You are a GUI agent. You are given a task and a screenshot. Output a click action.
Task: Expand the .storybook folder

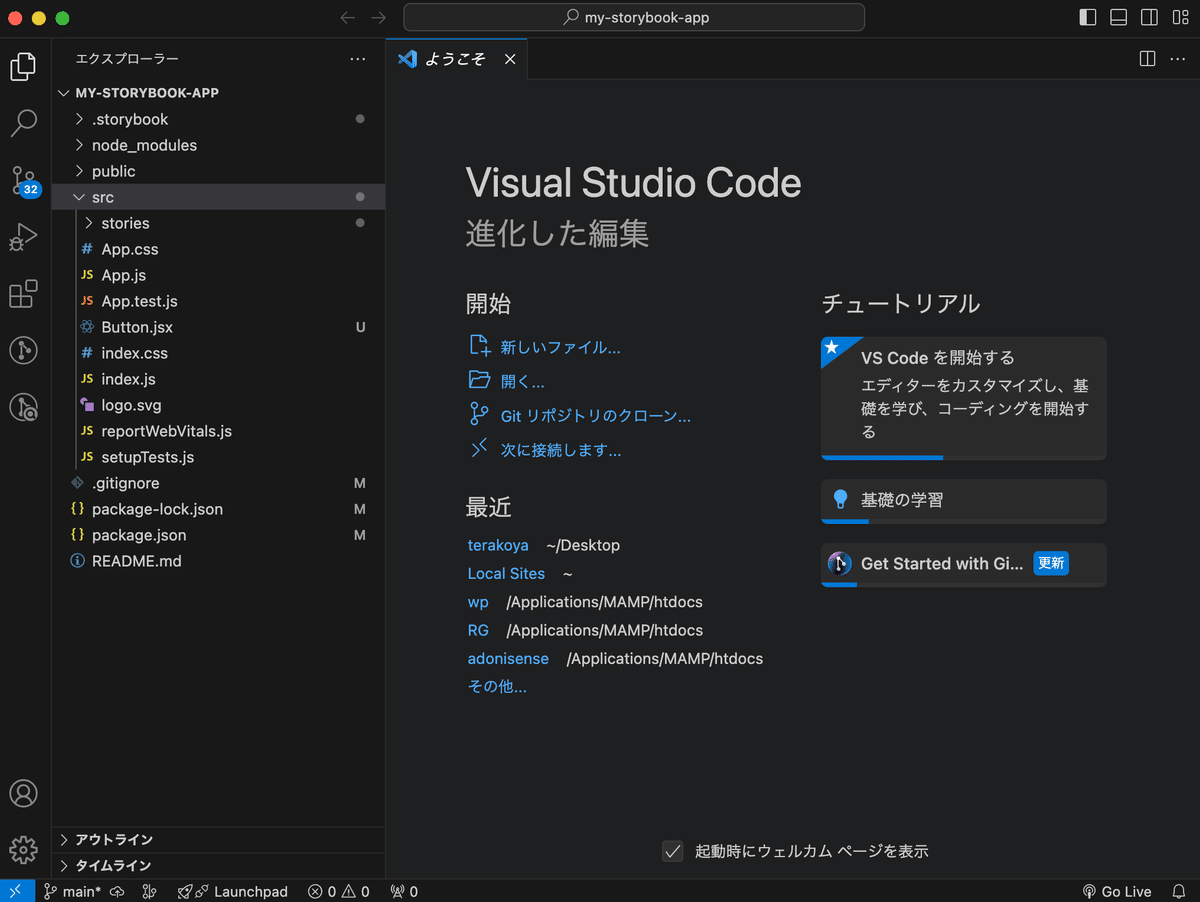click(x=218, y=119)
